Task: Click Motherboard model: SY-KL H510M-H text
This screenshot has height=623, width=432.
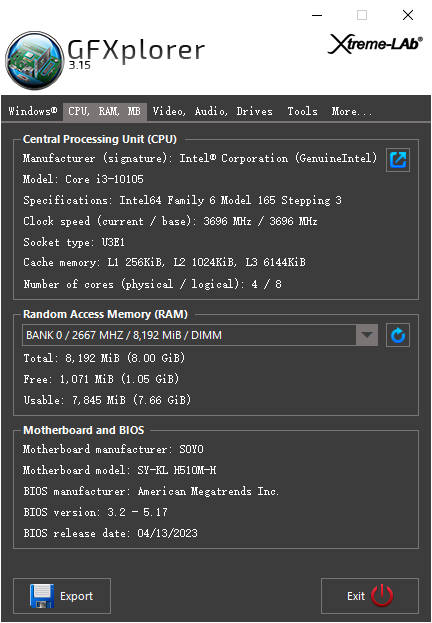Action: point(119,470)
